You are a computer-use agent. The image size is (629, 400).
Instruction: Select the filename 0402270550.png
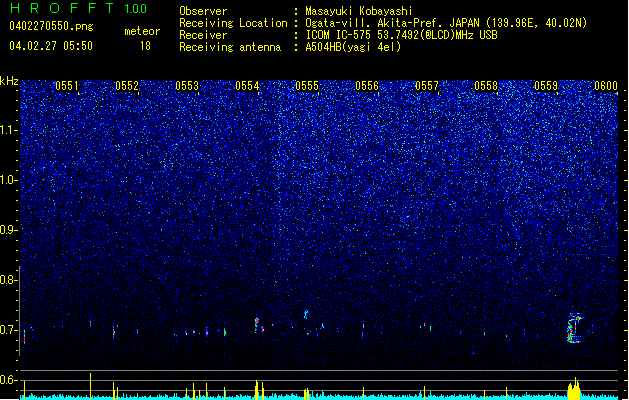pos(51,26)
